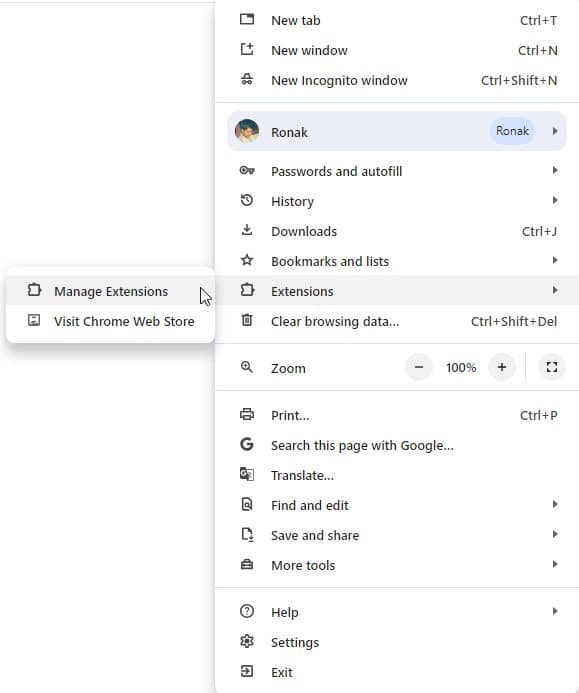Viewport: 579px width, 693px height.
Task: Choose Exit to quit Chrome
Action: click(x=397, y=672)
